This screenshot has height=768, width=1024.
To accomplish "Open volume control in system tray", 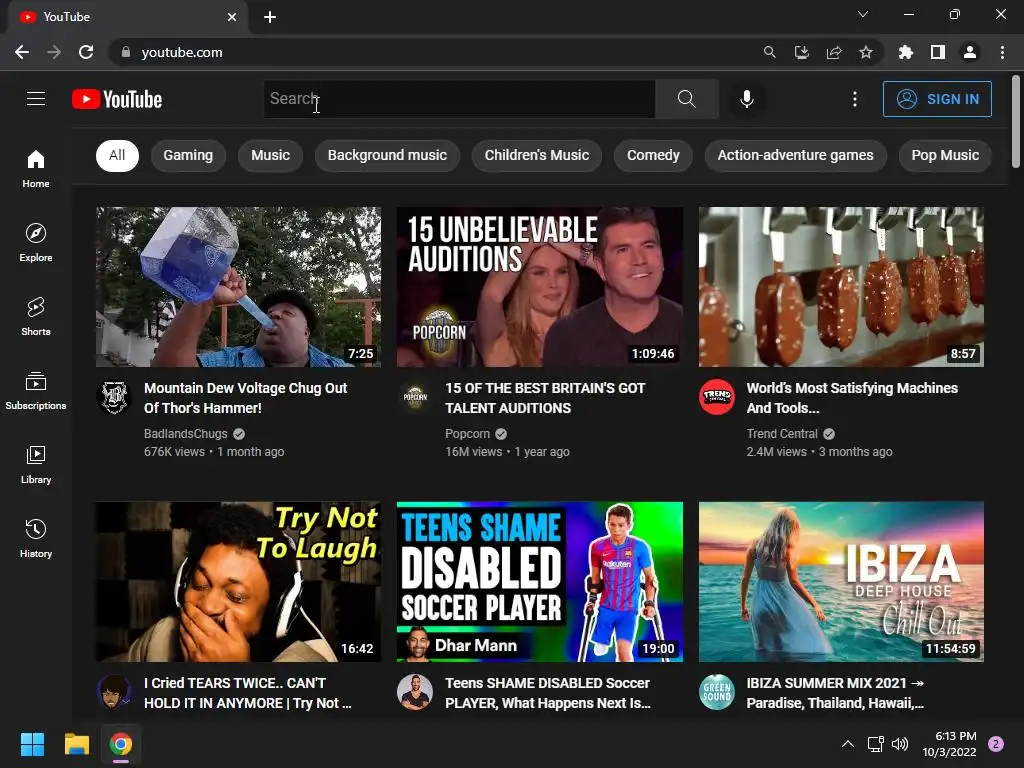I will click(x=900, y=744).
